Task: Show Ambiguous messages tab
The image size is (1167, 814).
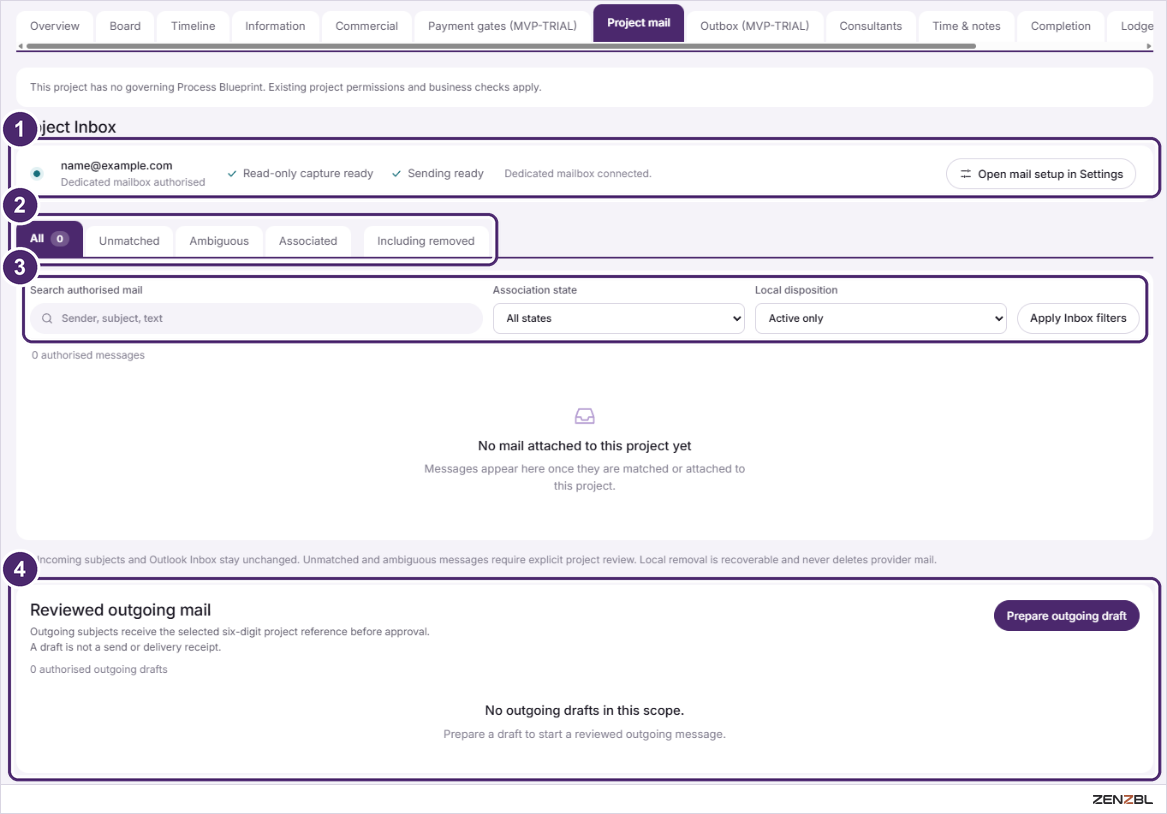Action: (219, 241)
